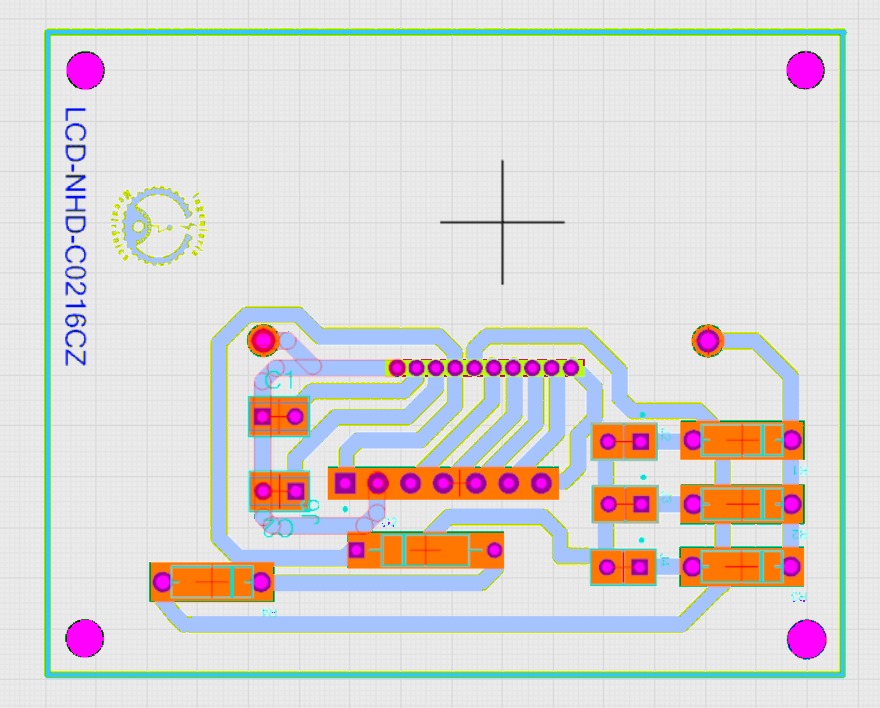
Task: Select the leftmost pad of the LCD connector row
Action: [x=397, y=368]
